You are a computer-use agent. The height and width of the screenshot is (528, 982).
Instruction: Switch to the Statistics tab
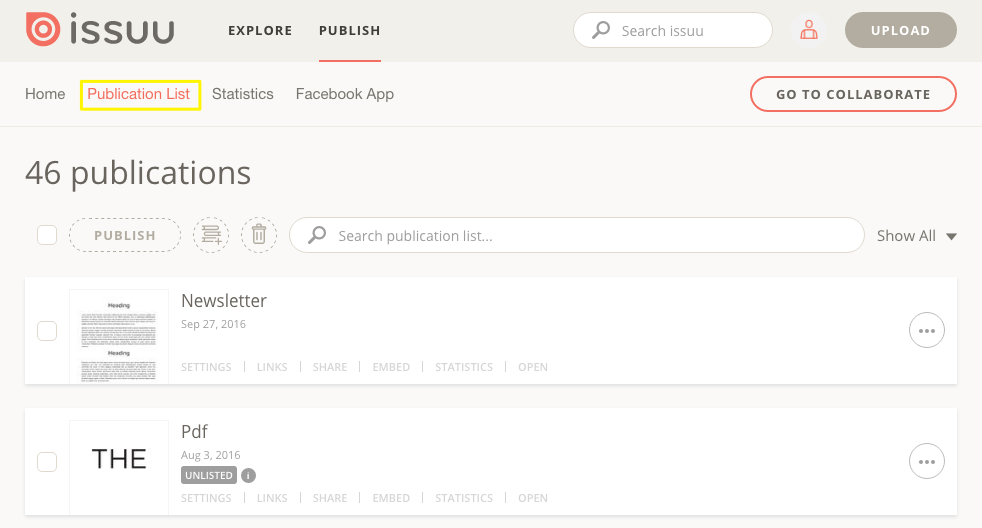(x=242, y=94)
